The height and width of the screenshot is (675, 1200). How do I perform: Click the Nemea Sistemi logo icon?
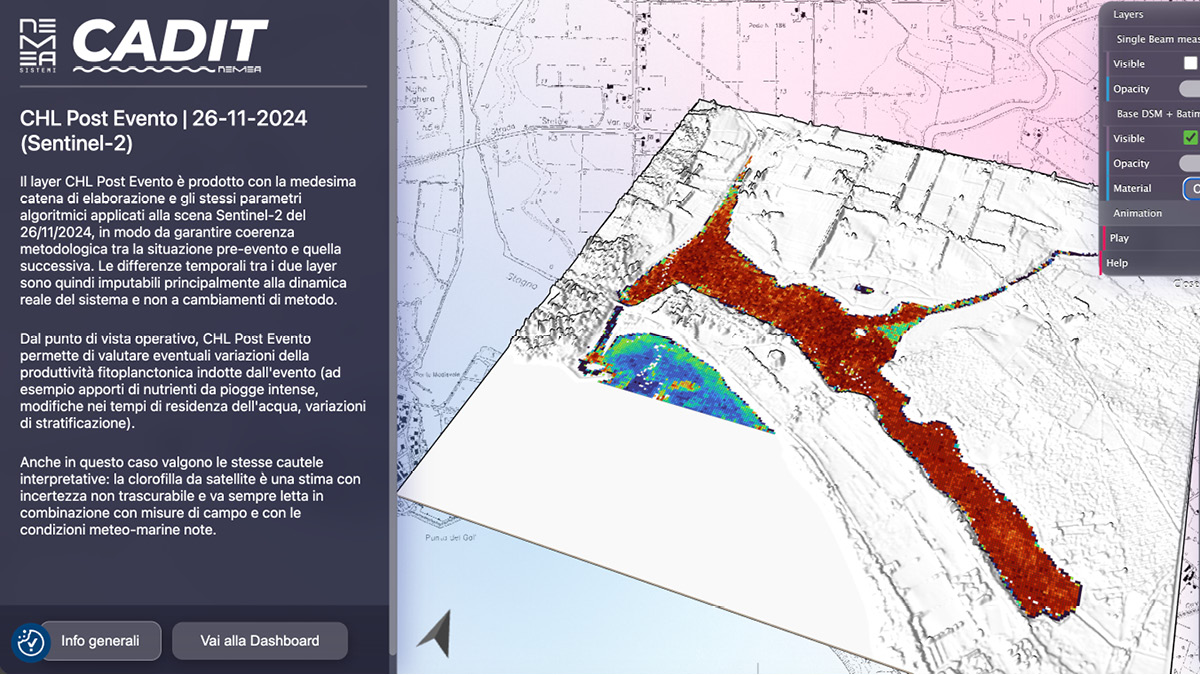click(39, 45)
